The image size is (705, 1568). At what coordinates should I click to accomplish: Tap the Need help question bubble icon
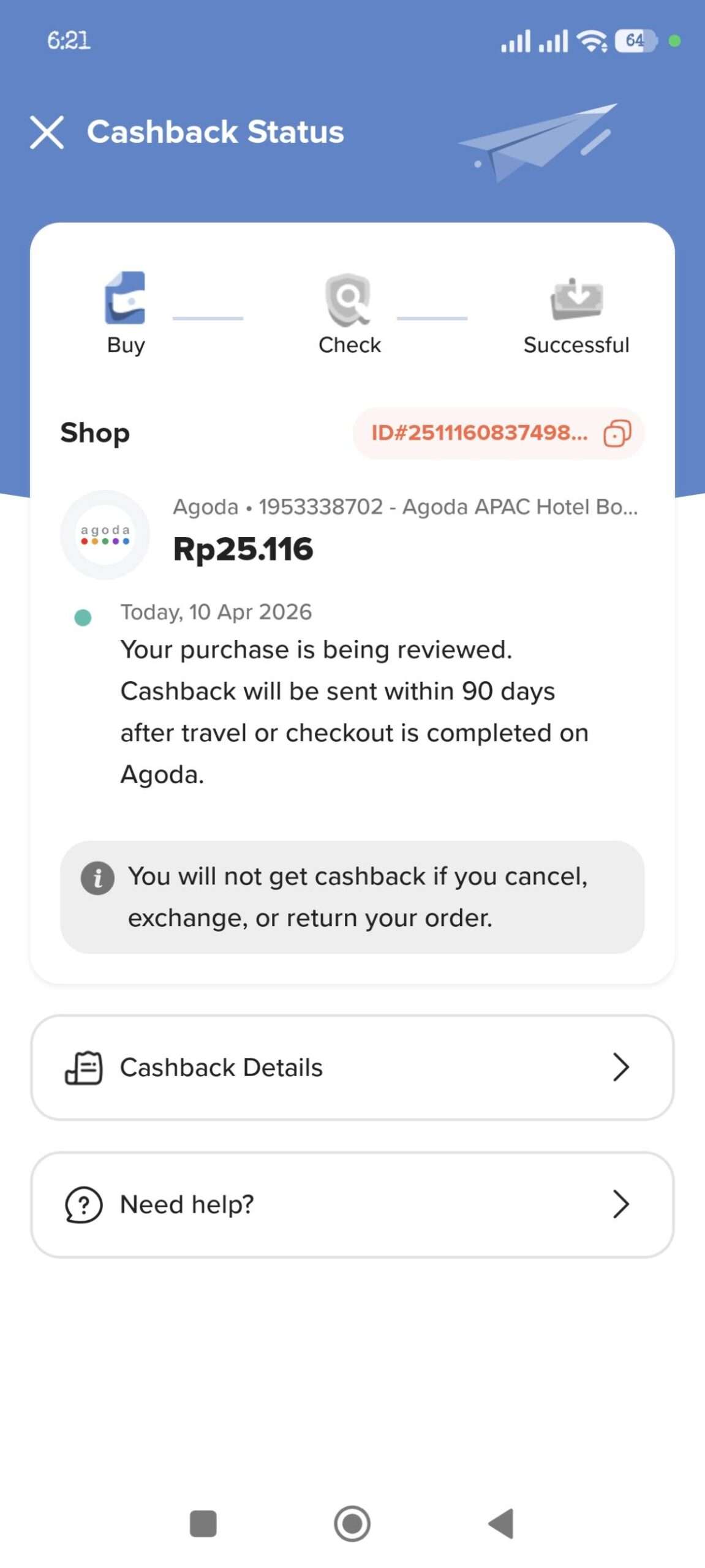tap(83, 1204)
